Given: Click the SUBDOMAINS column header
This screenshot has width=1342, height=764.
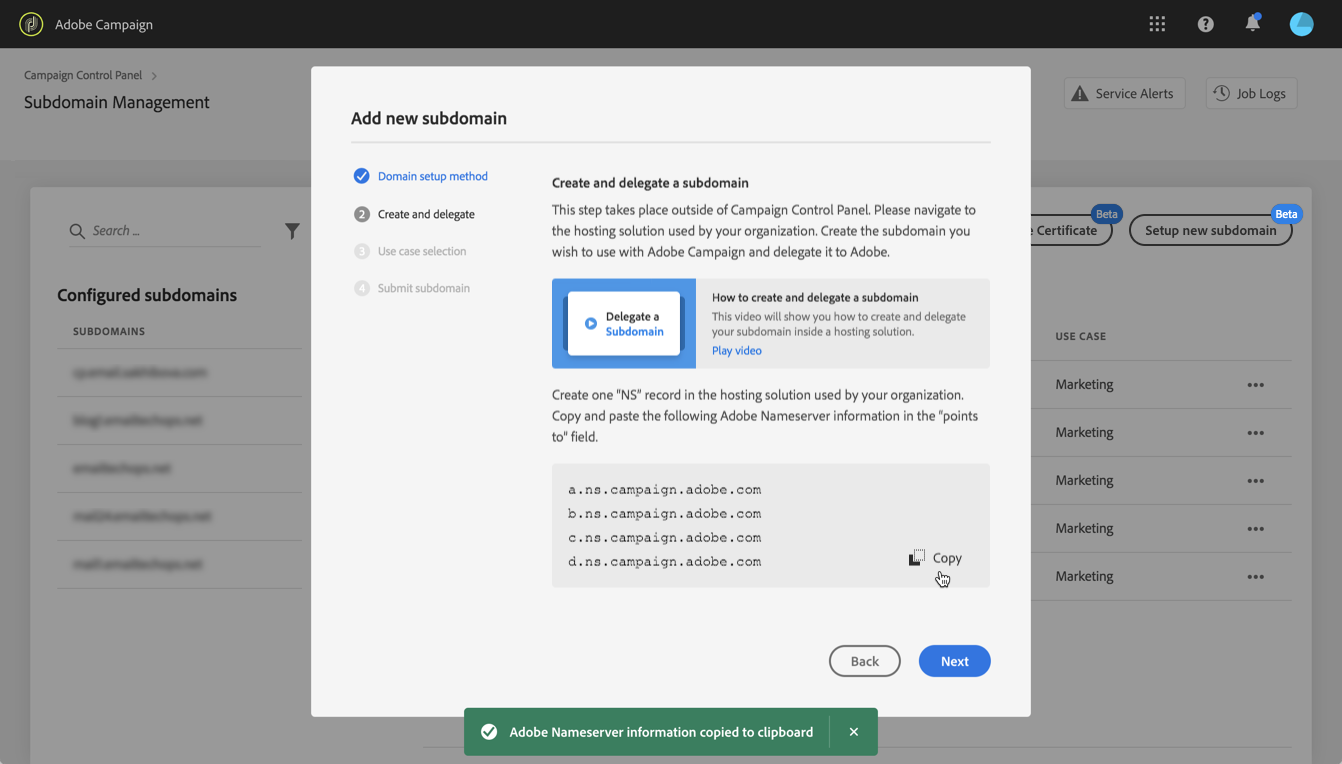Looking at the screenshot, I should coord(109,331).
